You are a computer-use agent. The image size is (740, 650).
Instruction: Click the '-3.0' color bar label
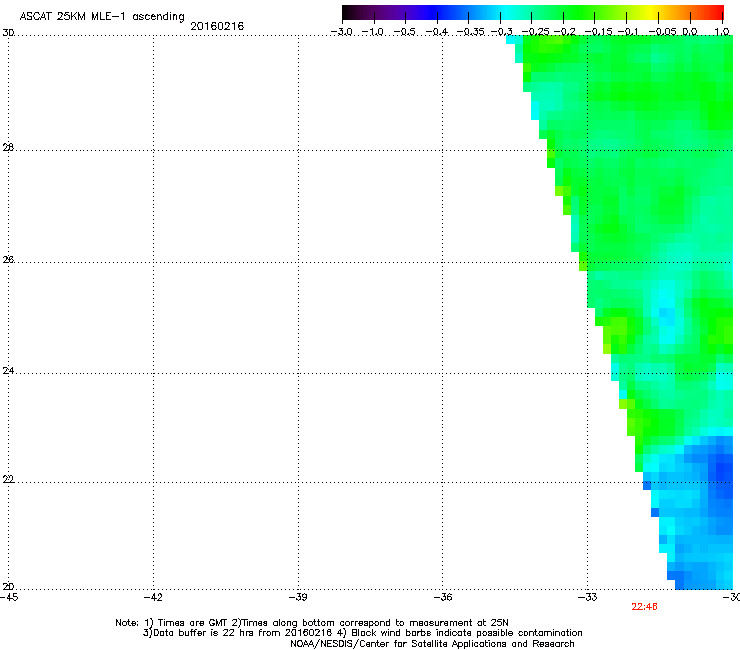pyautogui.click(x=341, y=32)
